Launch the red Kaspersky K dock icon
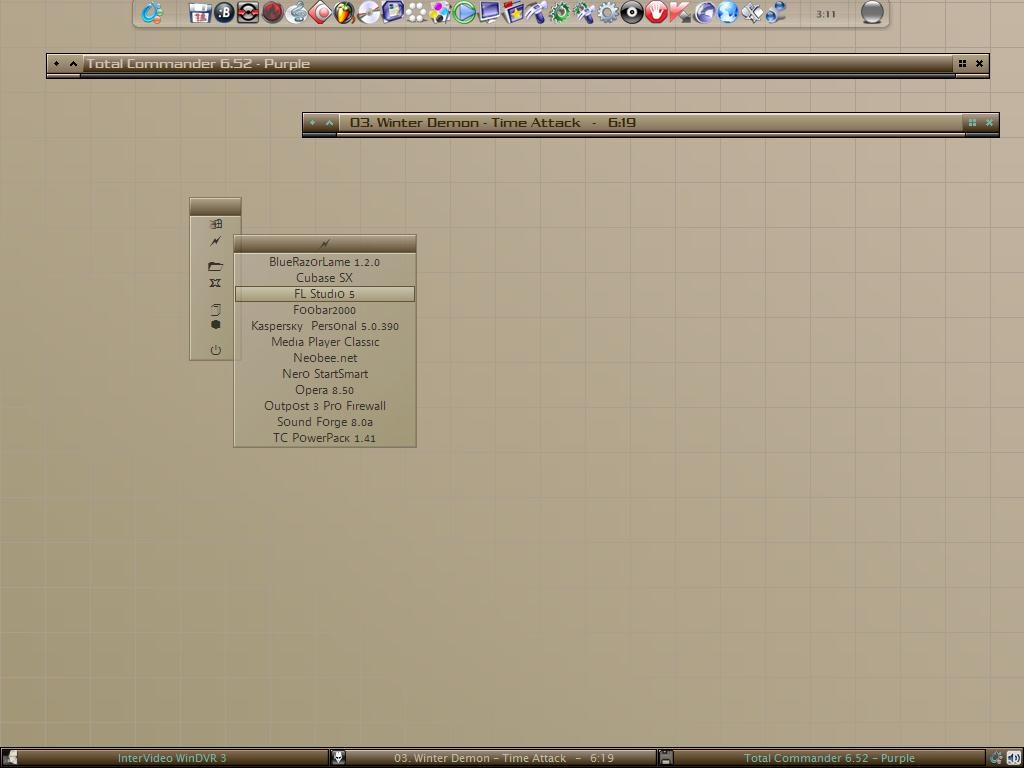 (x=680, y=12)
